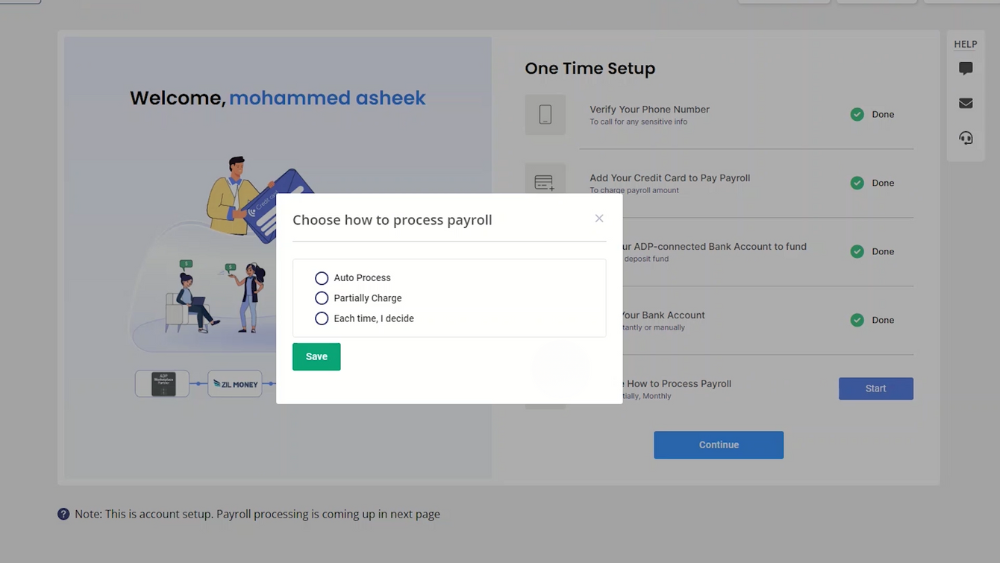Click the question mark icon beside the note
This screenshot has width=1000, height=563.
coord(63,514)
